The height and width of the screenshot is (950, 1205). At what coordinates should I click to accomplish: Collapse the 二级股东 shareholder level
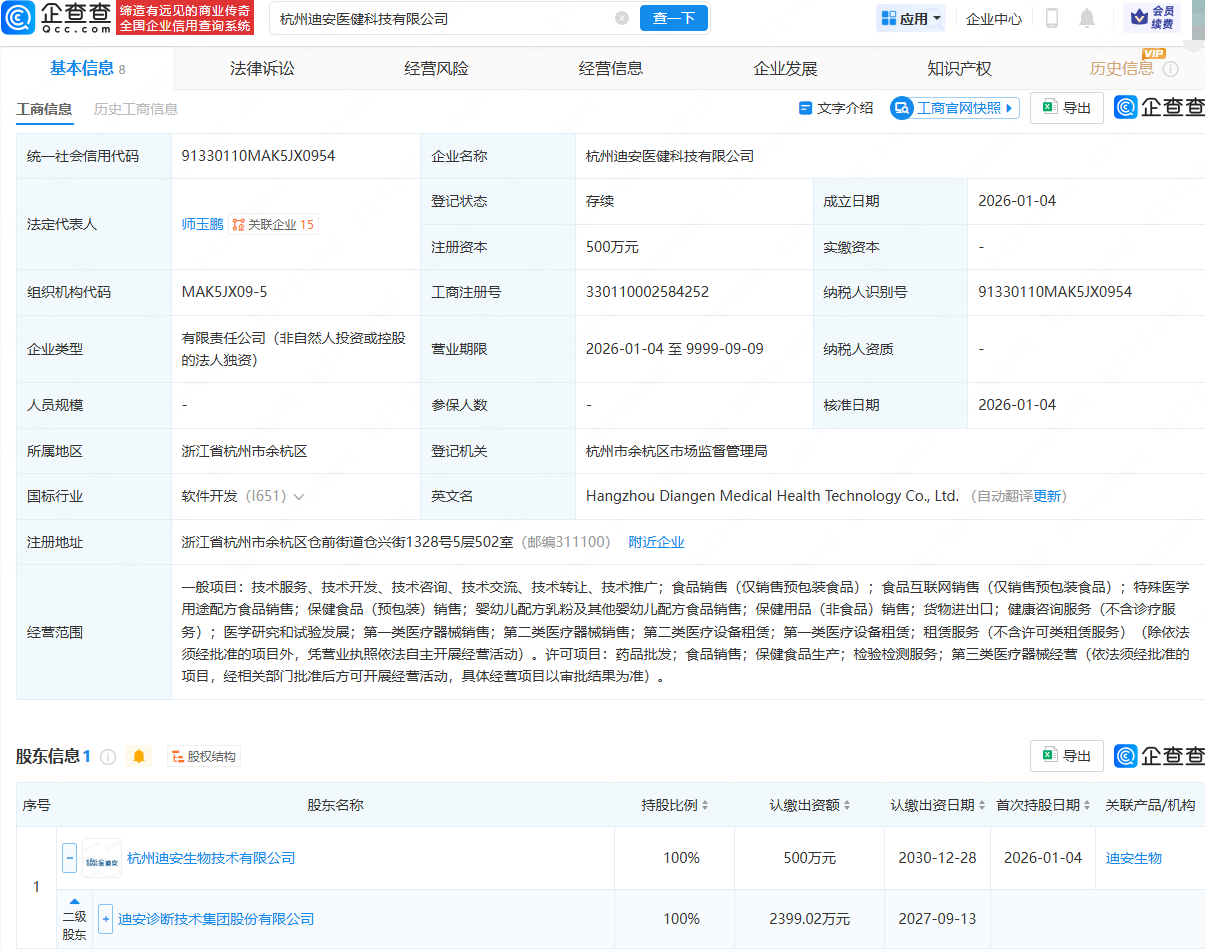coord(73,901)
